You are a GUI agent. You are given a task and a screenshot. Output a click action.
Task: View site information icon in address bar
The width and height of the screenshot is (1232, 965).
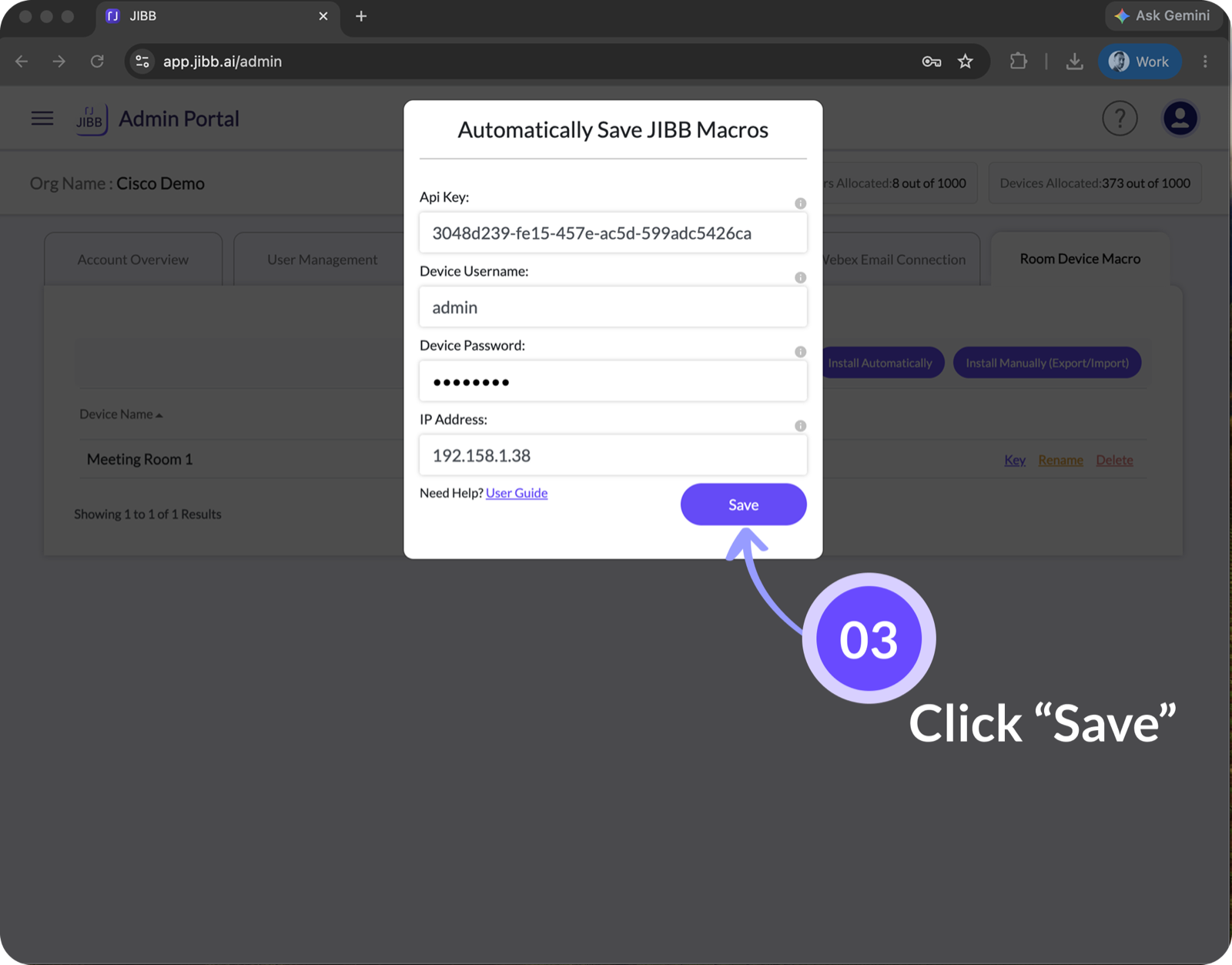tap(142, 62)
